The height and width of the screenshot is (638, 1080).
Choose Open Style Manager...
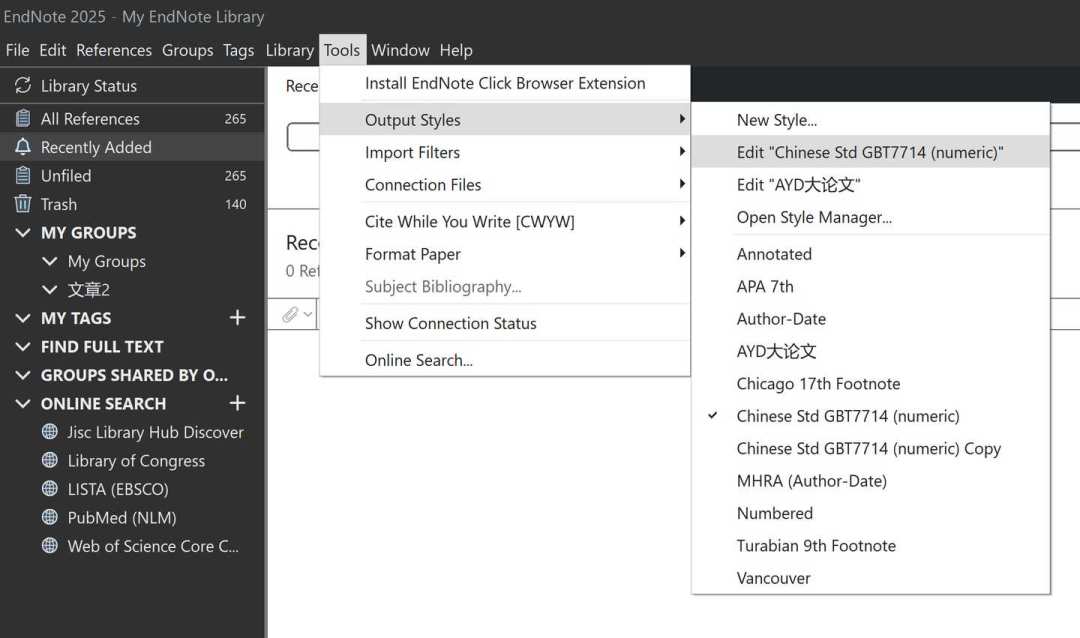tap(871, 217)
